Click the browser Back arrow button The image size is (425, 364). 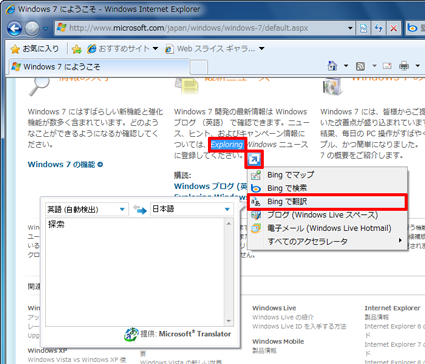click(14, 28)
